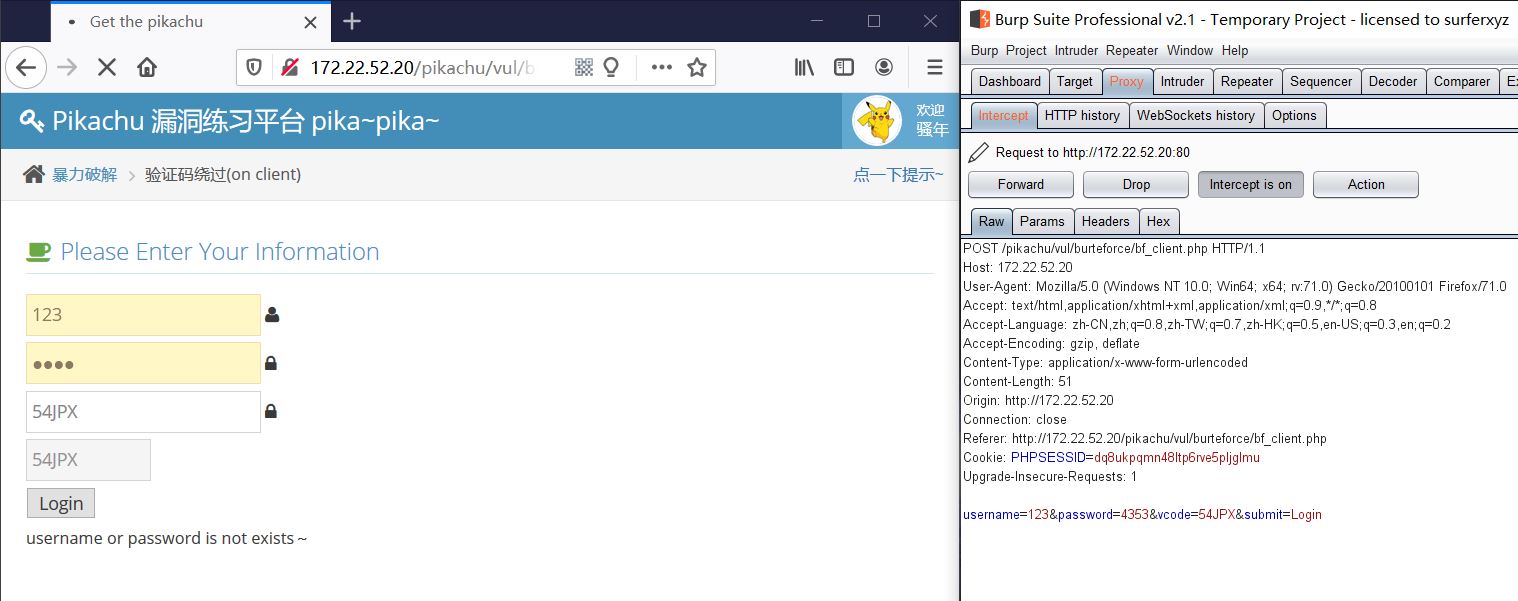
Task: Switch to the Comparer tab
Action: 1462,82
